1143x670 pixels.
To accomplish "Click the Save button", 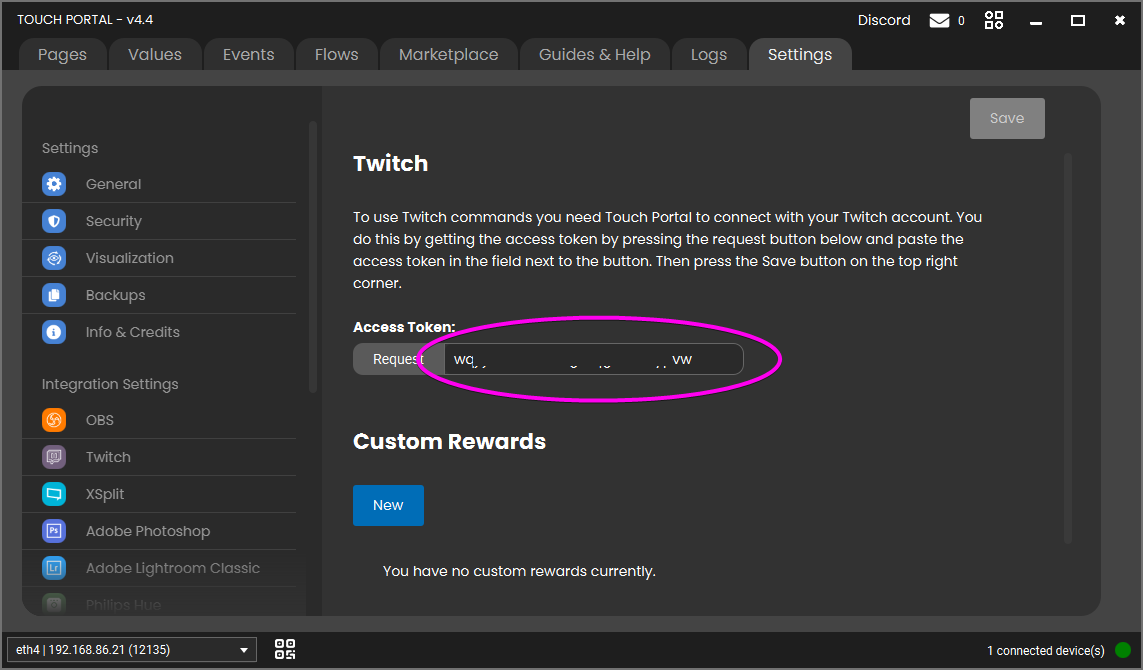I will [x=1006, y=118].
